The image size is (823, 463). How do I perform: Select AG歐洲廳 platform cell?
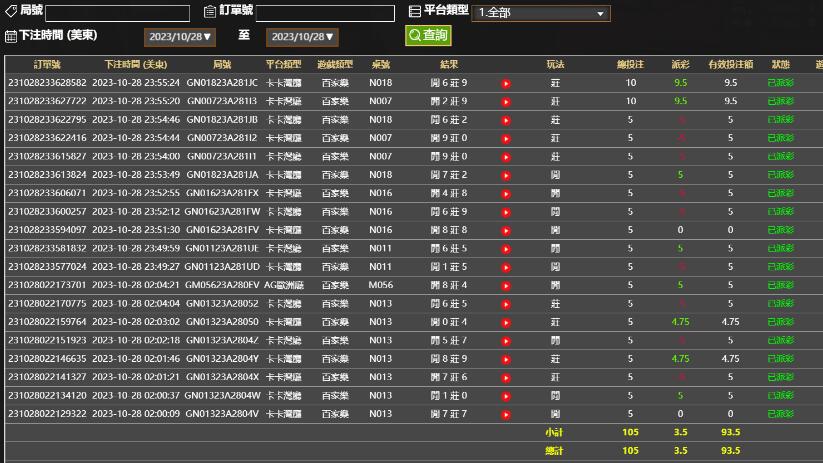point(283,285)
